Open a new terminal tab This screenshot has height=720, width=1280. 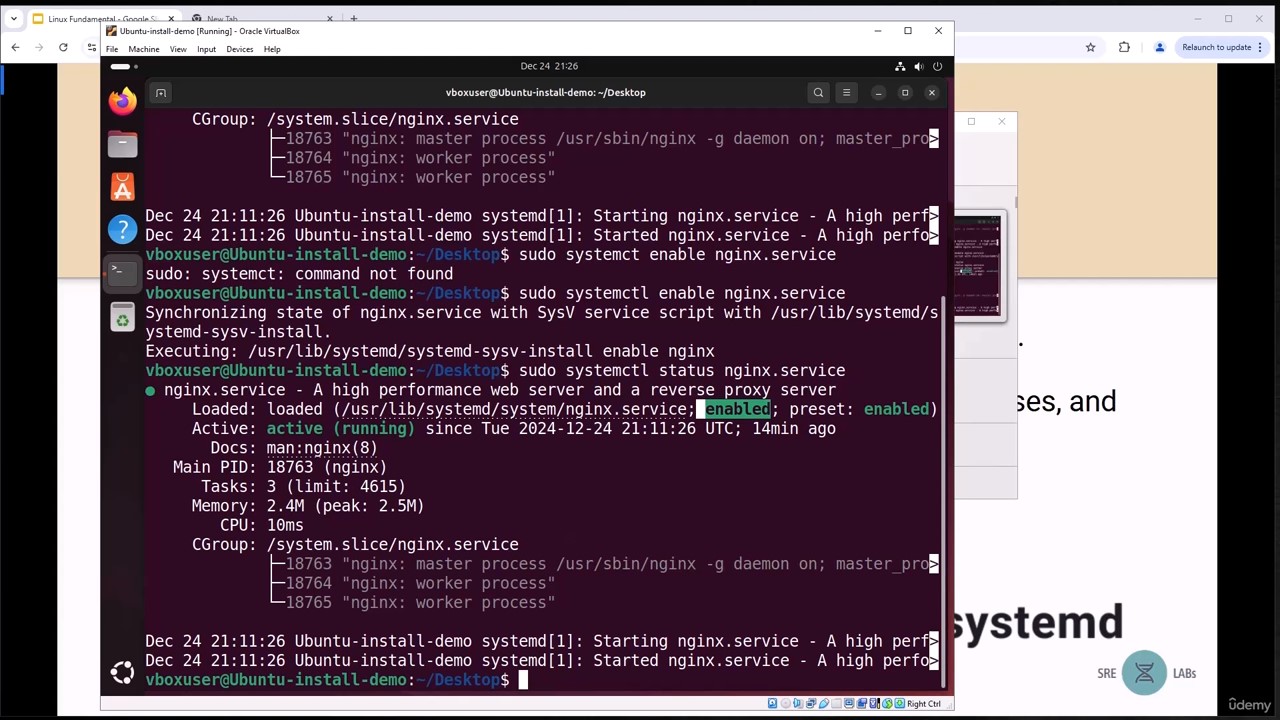pyautogui.click(x=160, y=92)
